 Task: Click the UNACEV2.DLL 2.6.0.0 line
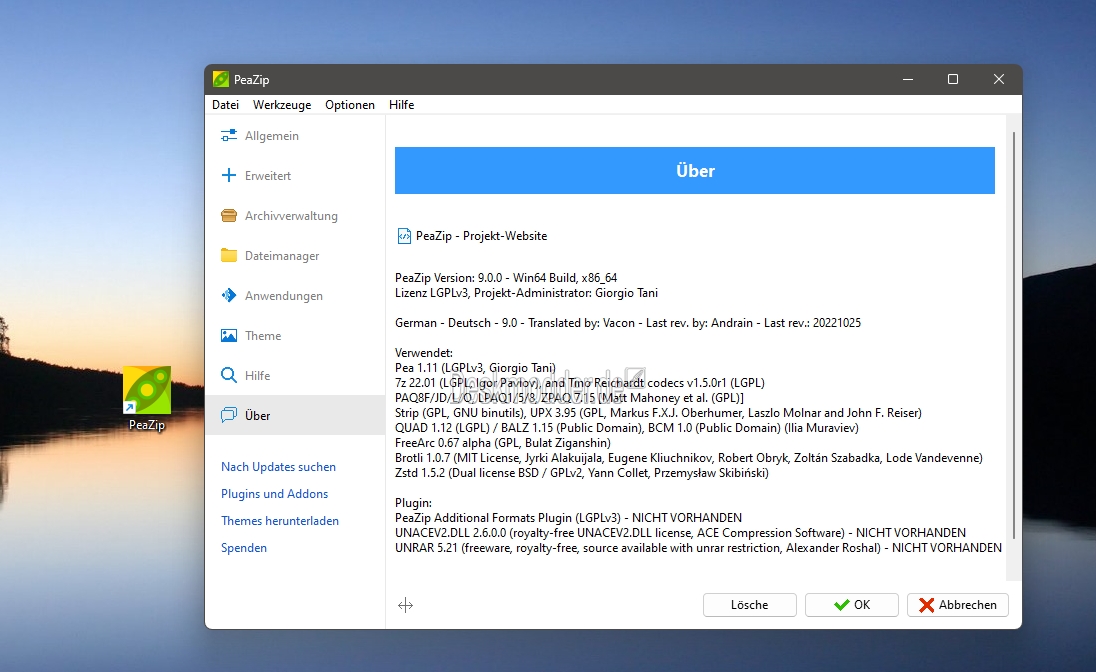click(680, 533)
